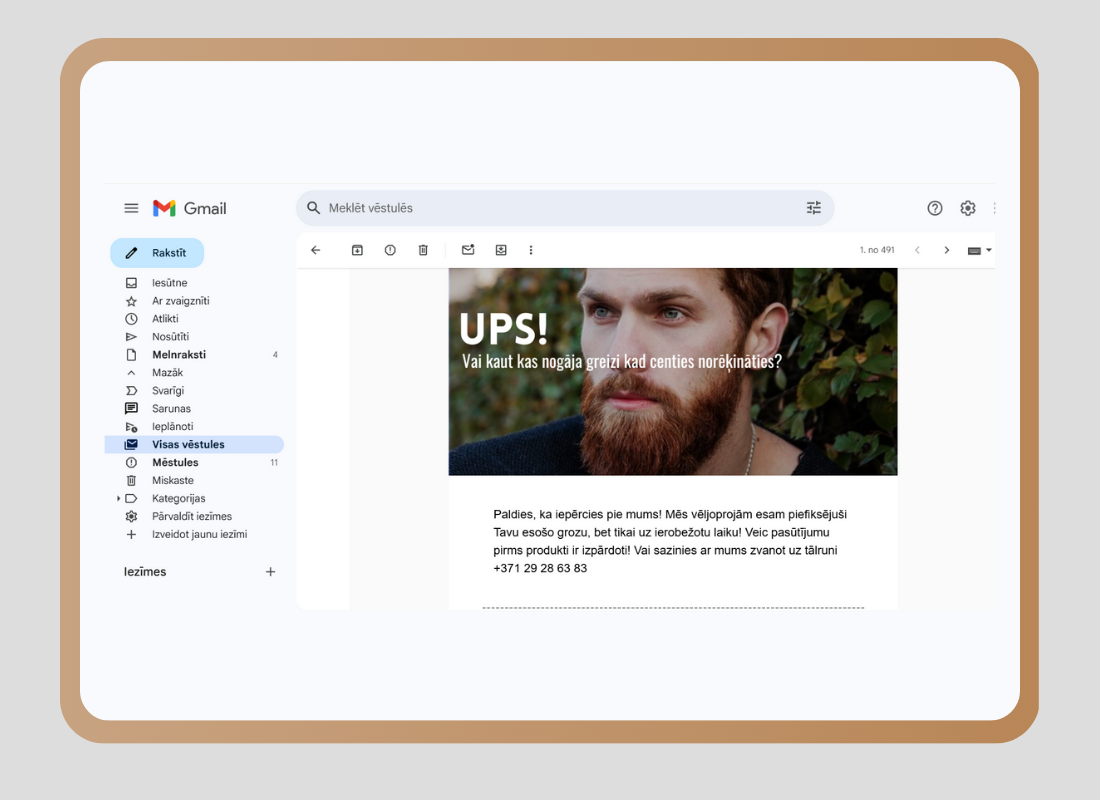Go to the next email with right chevron
Screen dimensions: 1100x800
coord(946,250)
